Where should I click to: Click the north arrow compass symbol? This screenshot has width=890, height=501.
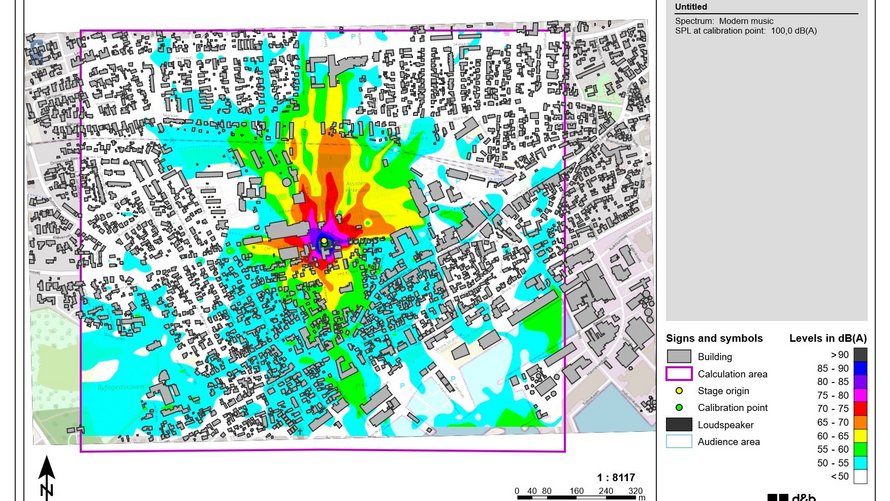click(x=47, y=478)
